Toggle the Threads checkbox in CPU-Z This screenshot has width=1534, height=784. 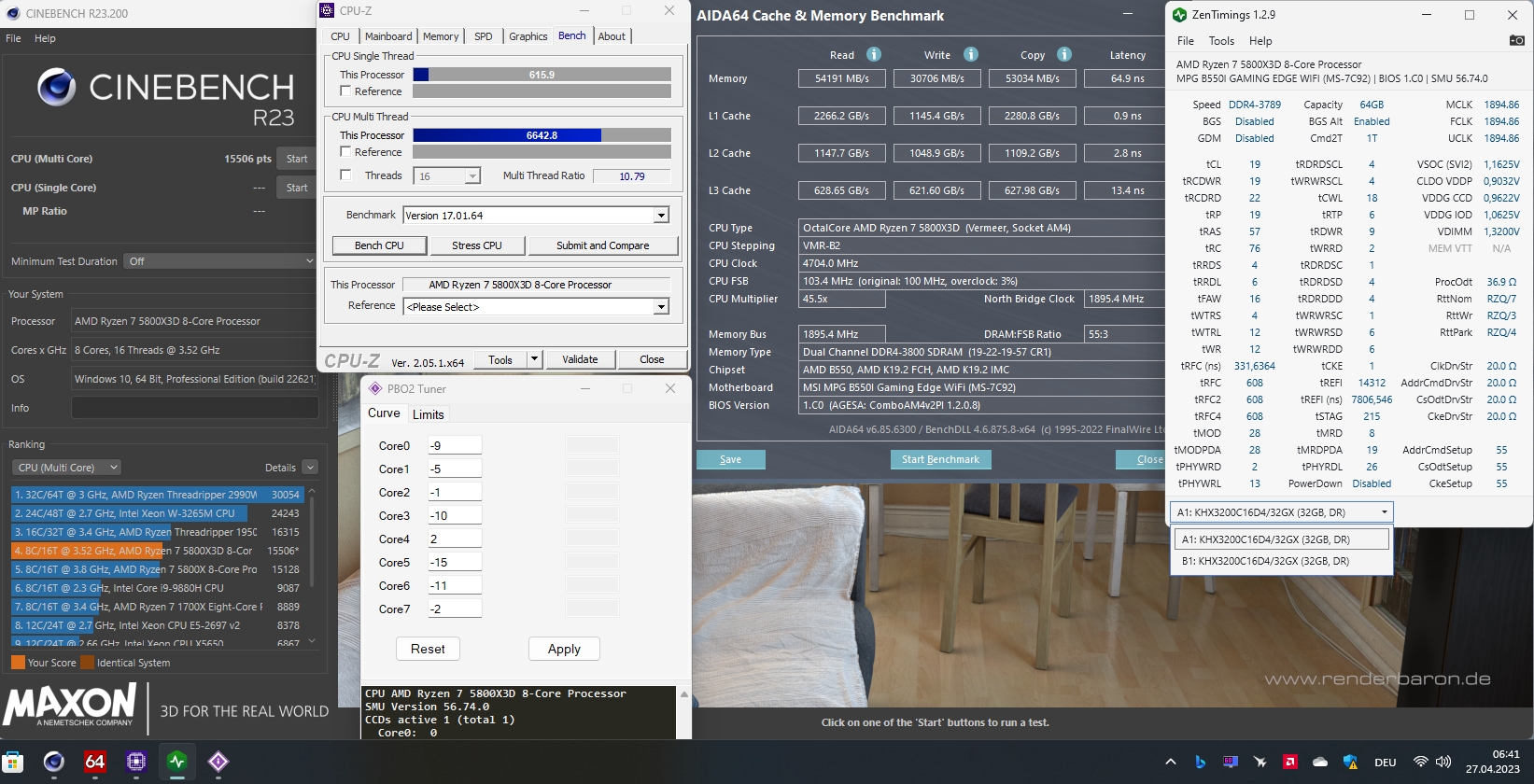[345, 175]
